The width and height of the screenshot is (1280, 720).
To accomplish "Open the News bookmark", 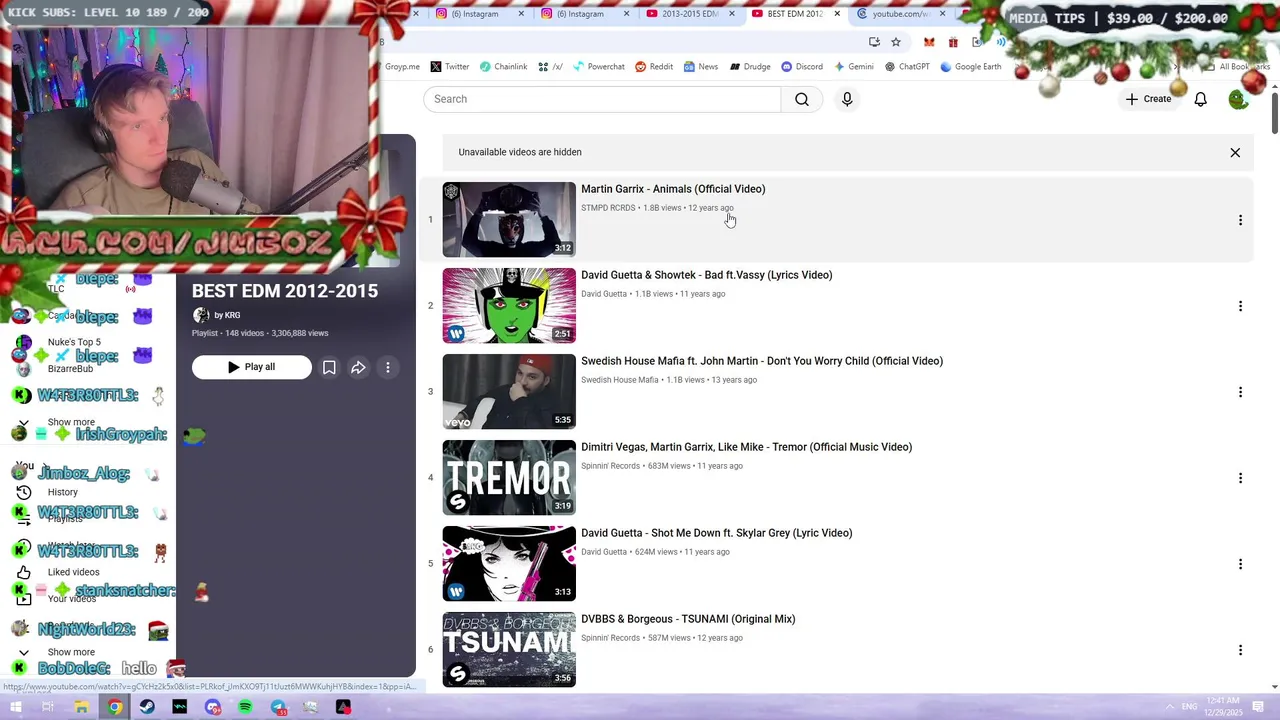I will [701, 67].
